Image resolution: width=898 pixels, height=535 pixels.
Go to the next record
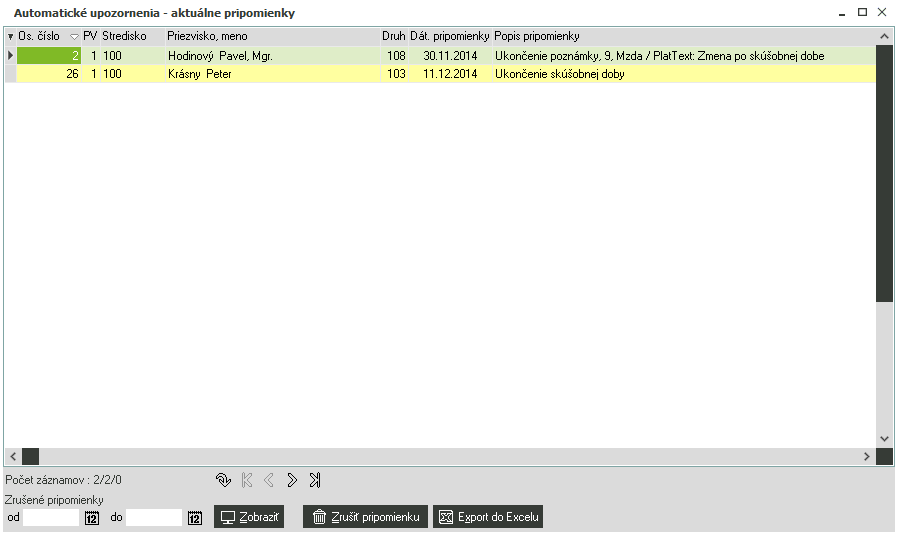[292, 480]
